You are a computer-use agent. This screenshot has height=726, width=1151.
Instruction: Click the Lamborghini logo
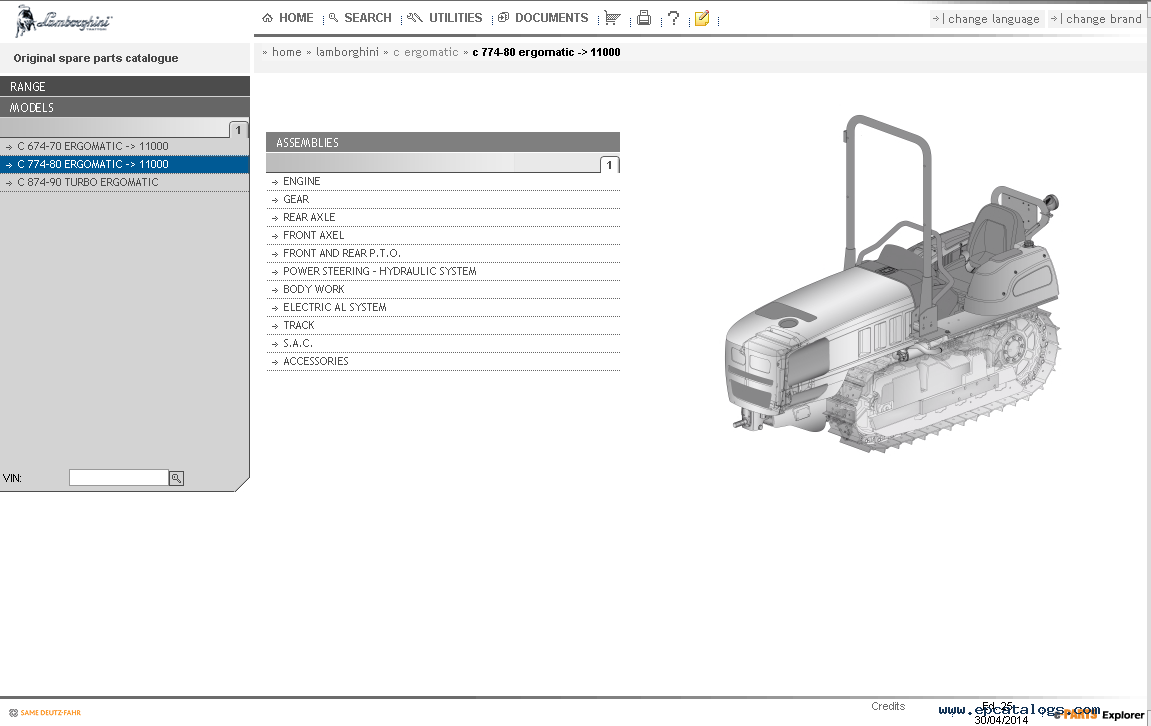pyautogui.click(x=62, y=21)
